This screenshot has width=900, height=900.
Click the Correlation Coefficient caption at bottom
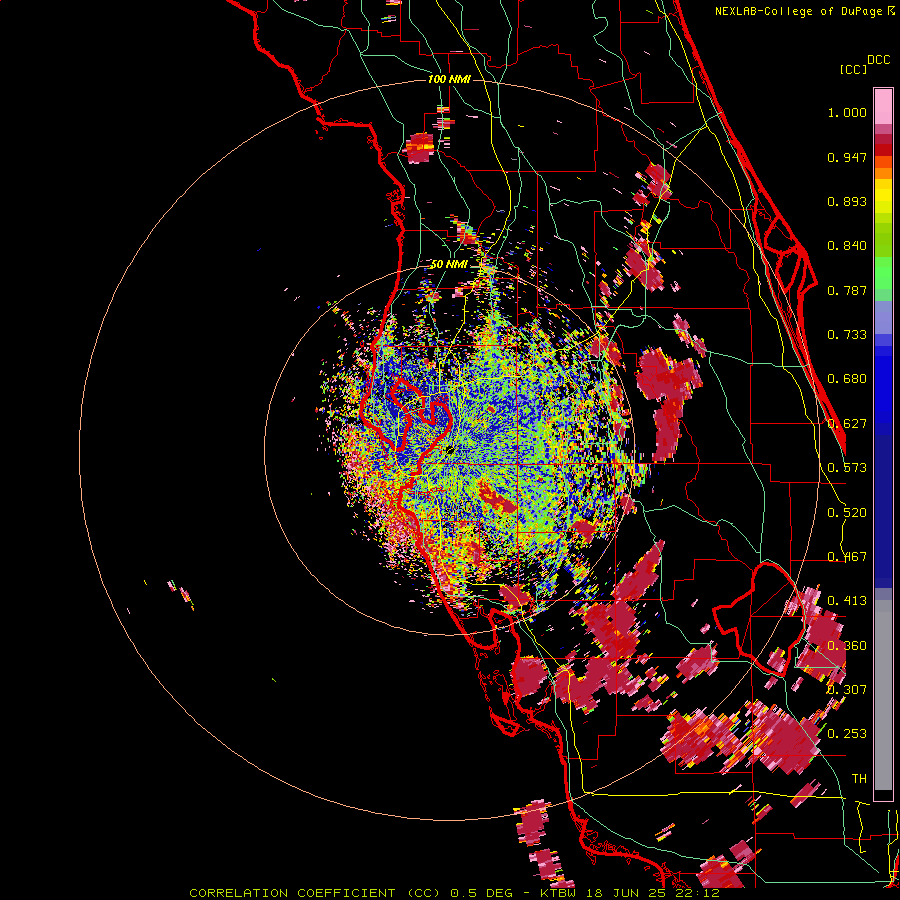tap(454, 893)
